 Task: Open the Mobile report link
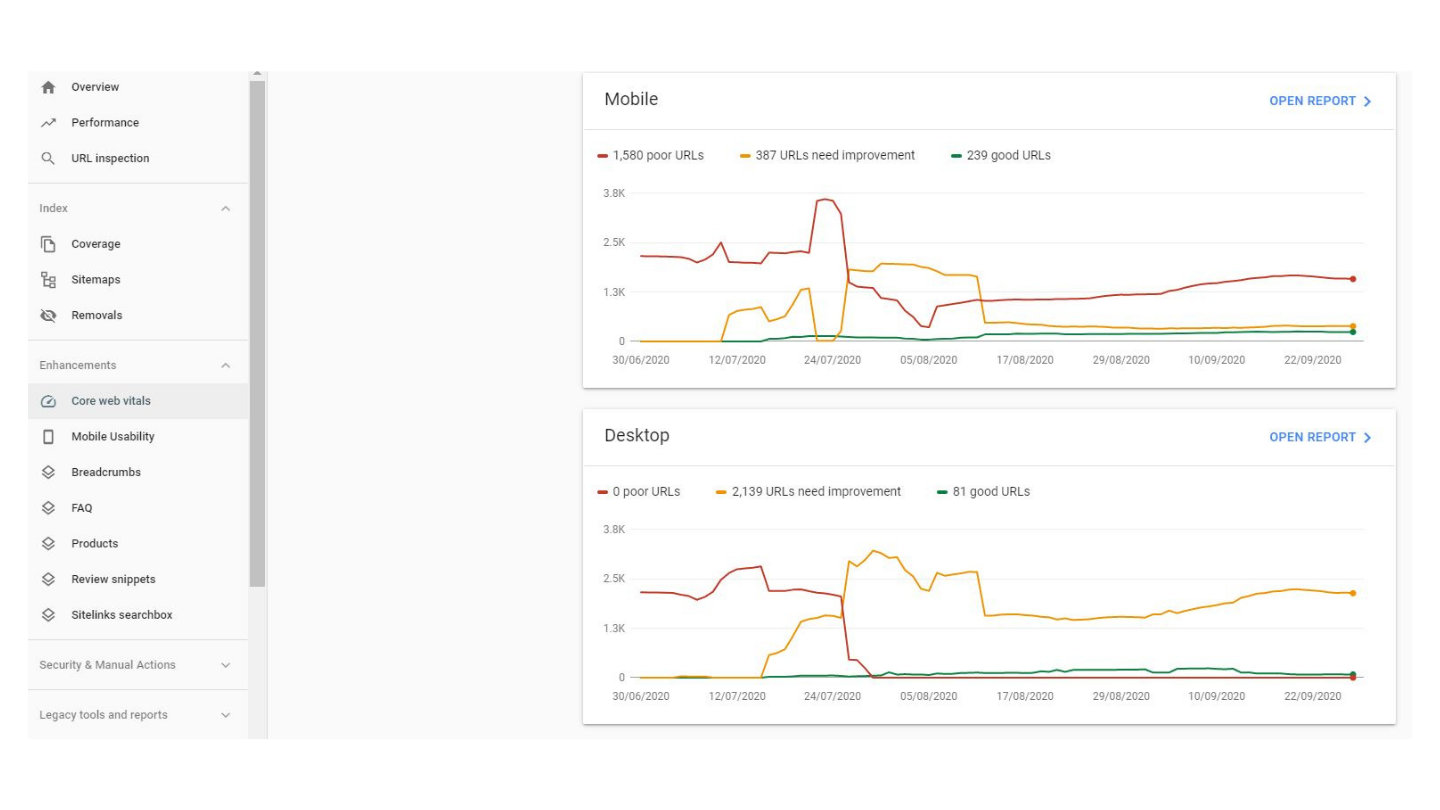pos(1319,101)
